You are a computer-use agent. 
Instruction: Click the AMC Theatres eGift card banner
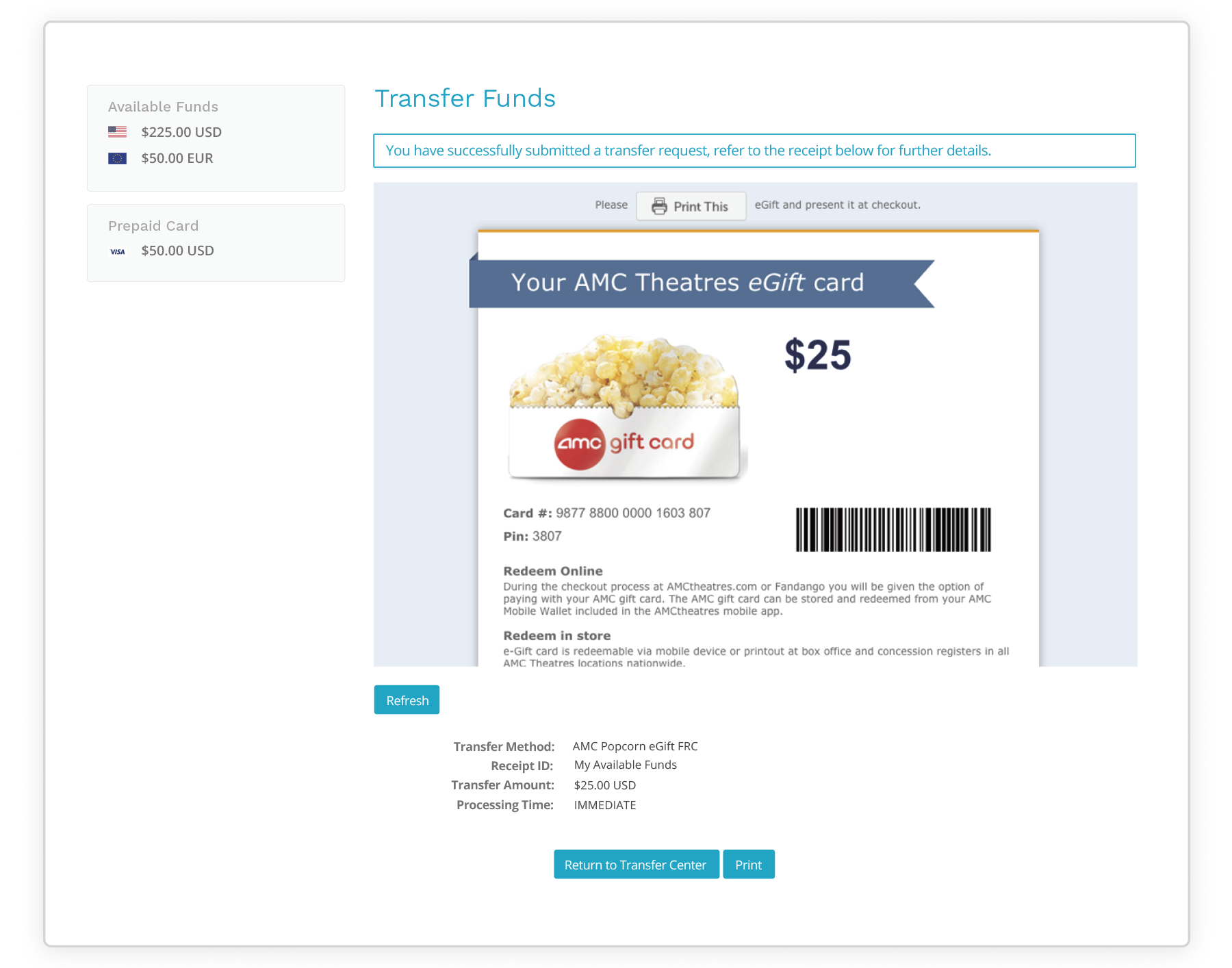(x=686, y=281)
